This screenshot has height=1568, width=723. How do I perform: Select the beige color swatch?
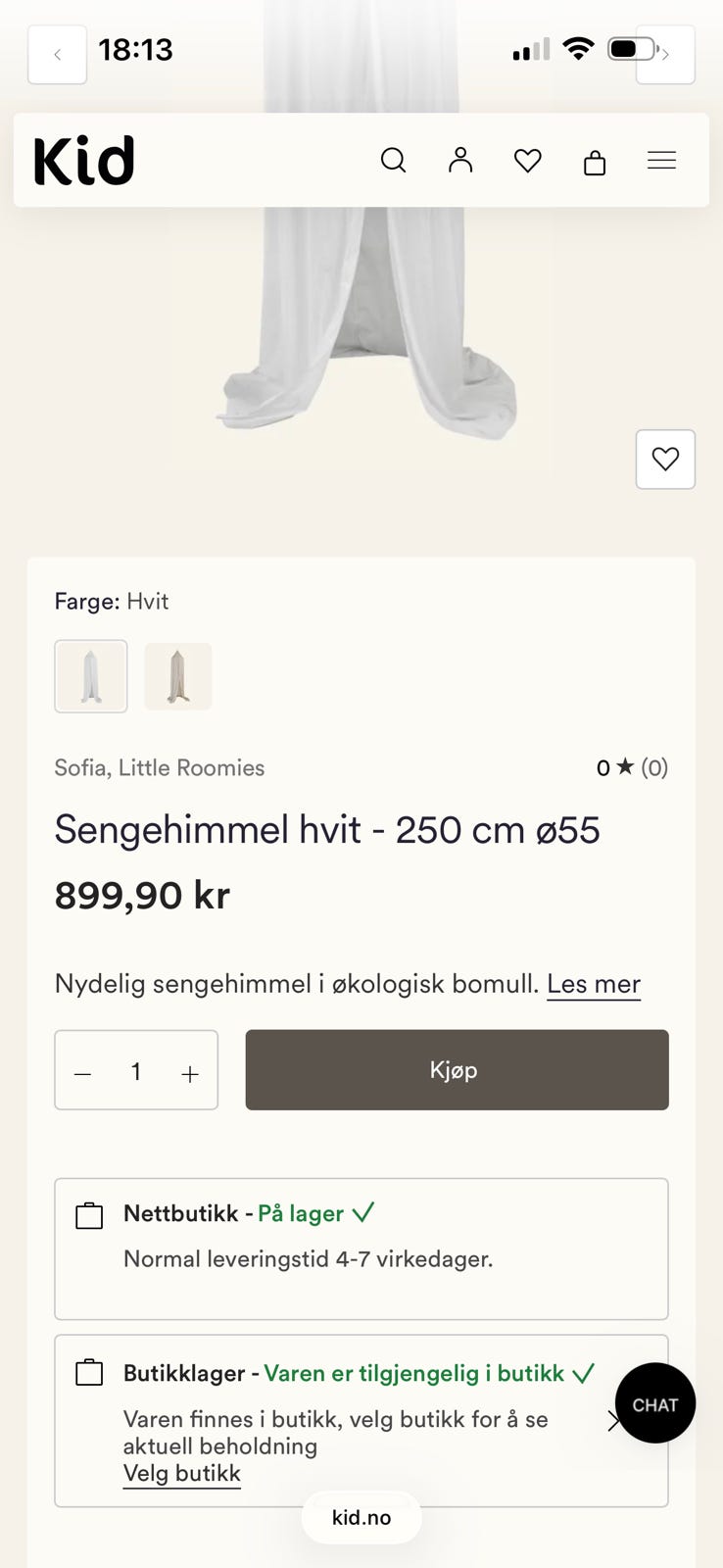pos(177,676)
